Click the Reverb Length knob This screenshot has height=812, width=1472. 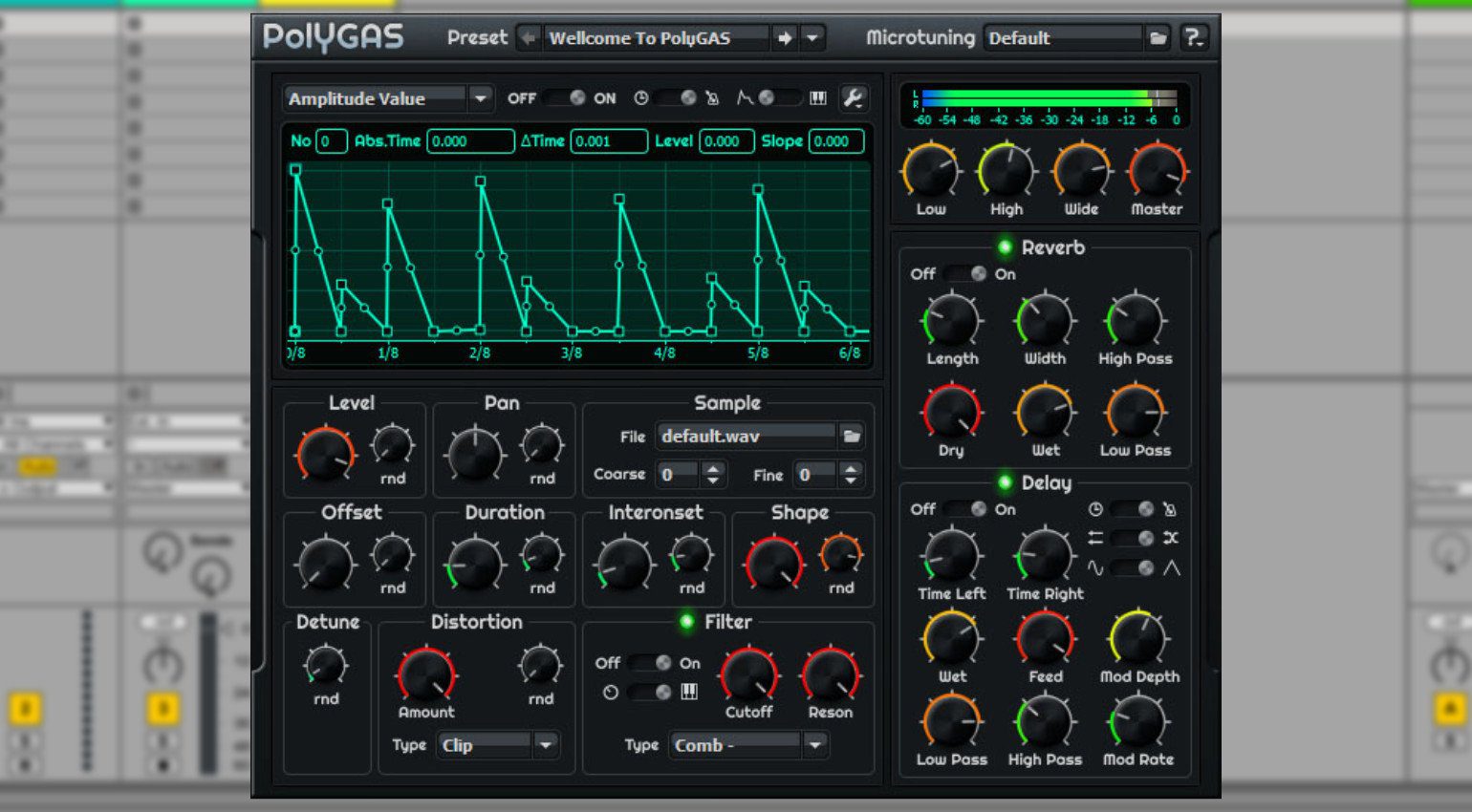tap(952, 321)
